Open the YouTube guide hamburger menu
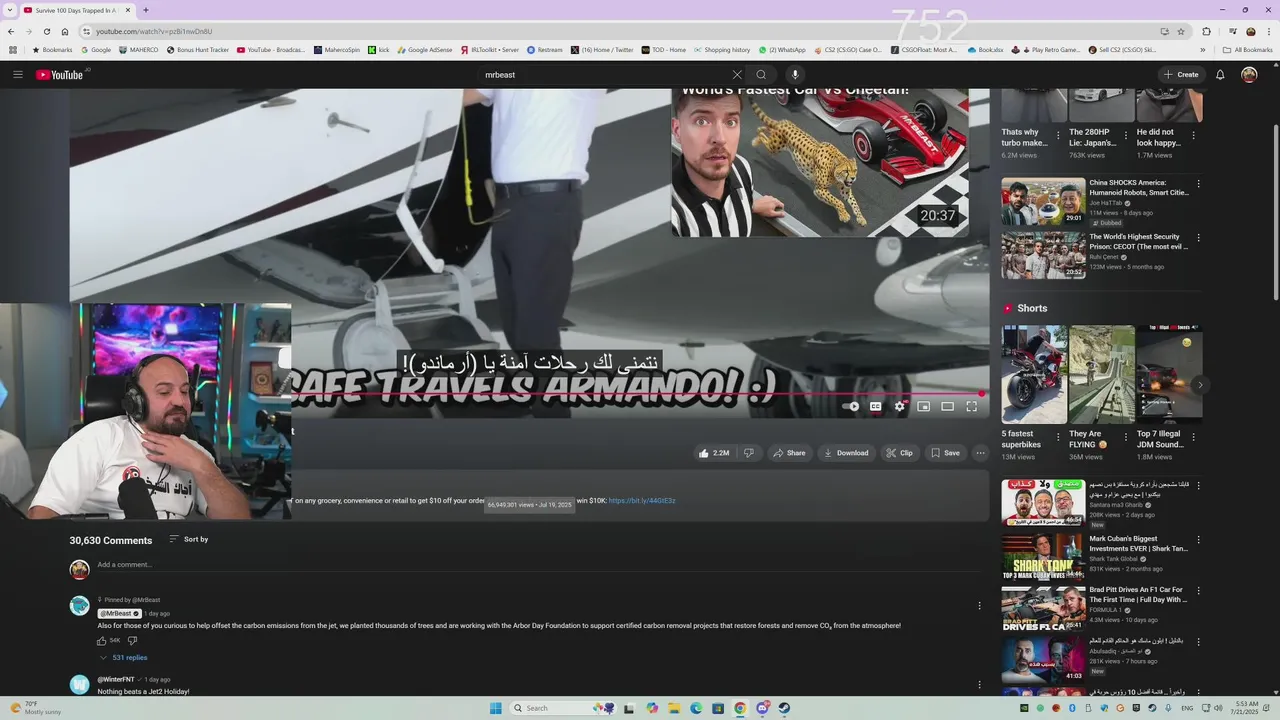The height and width of the screenshot is (720, 1280). tap(18, 75)
